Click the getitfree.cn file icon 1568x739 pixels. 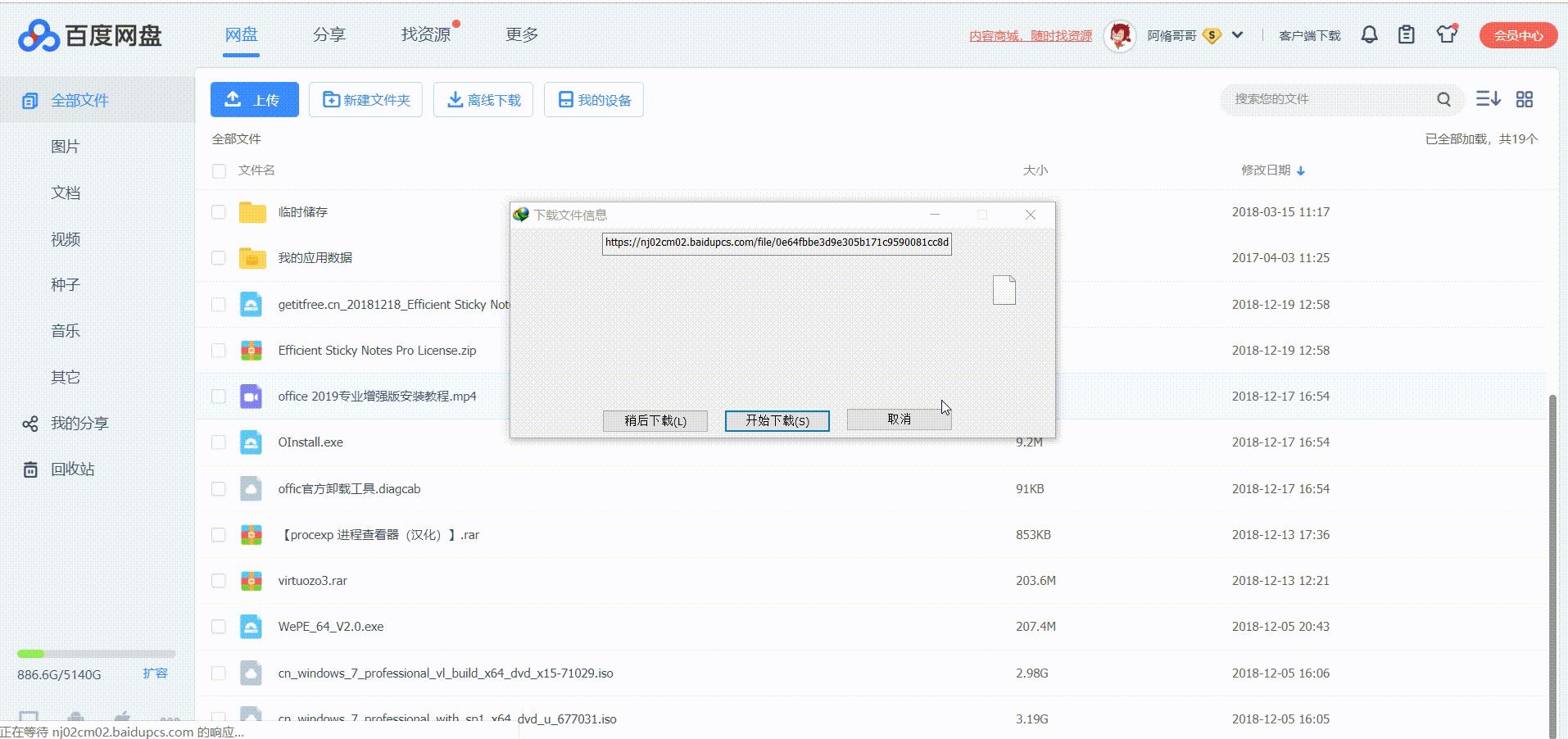tap(251, 305)
